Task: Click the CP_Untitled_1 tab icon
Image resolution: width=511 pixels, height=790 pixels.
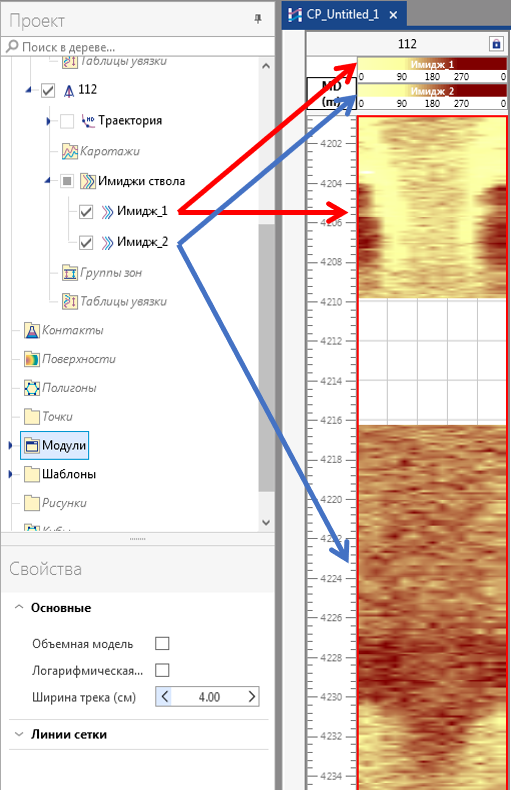Action: [x=295, y=15]
